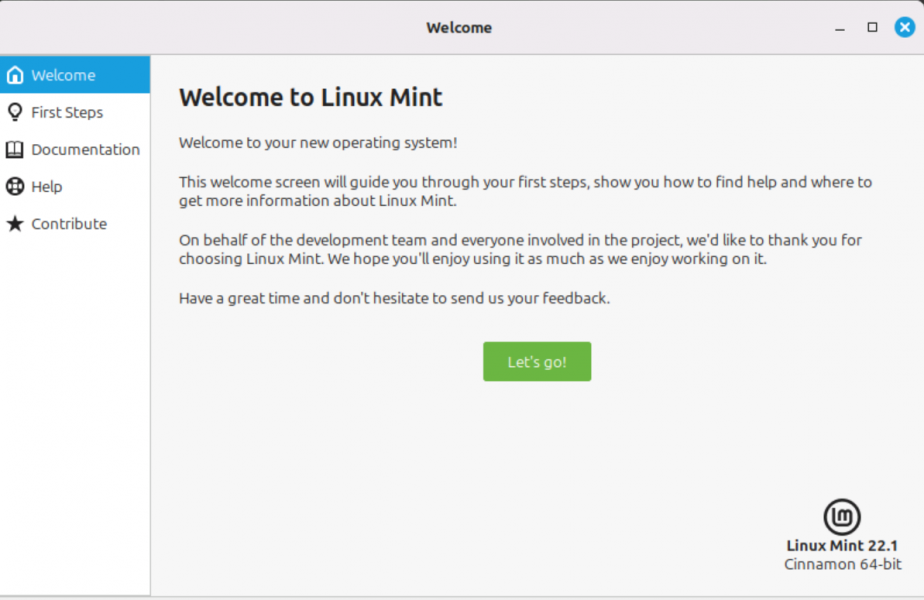Click the open book Documentation icon
The image size is (924, 600).
(15, 150)
